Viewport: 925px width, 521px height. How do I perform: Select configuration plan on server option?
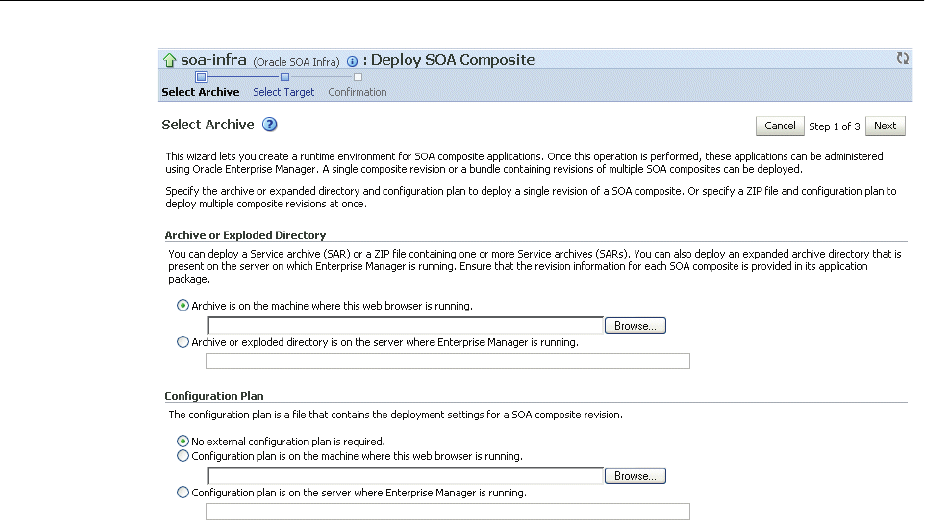182,492
